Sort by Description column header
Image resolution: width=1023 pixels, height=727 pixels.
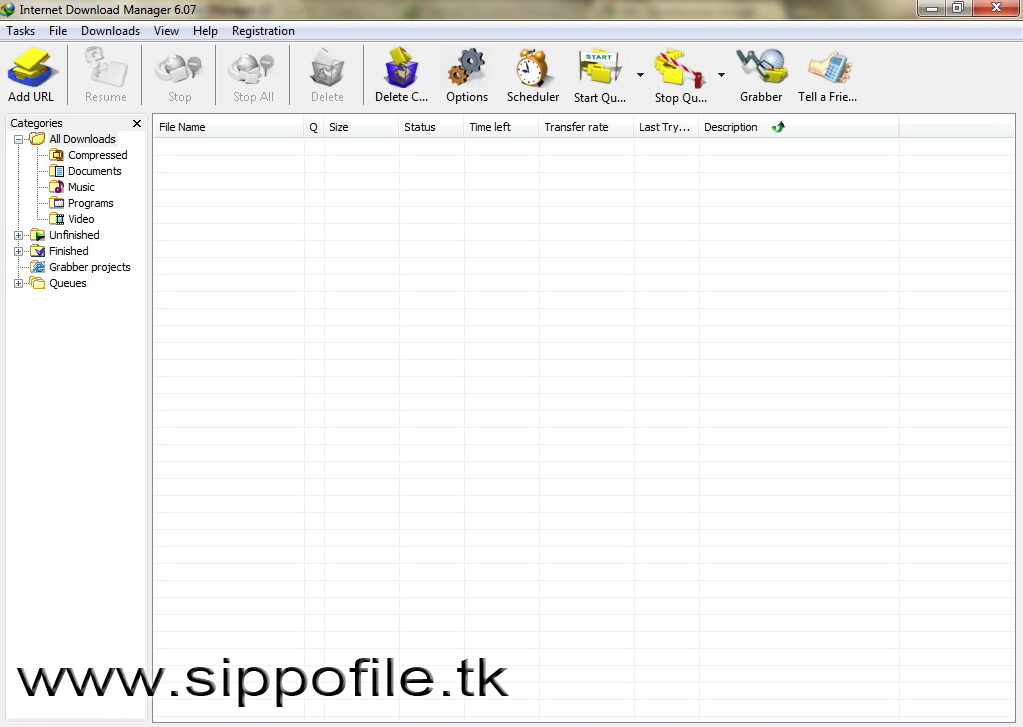pos(799,127)
